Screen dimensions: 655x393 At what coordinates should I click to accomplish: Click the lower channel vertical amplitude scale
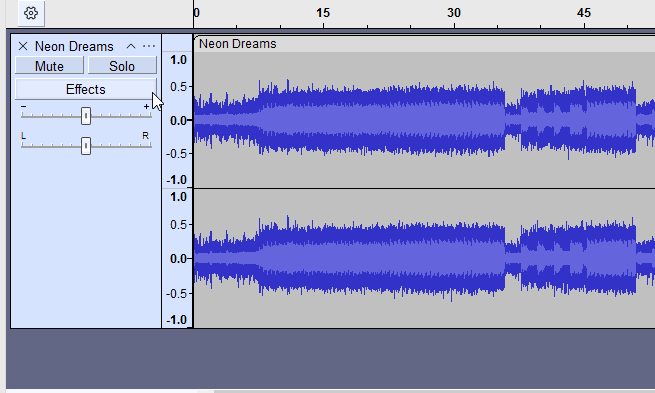coord(177,259)
